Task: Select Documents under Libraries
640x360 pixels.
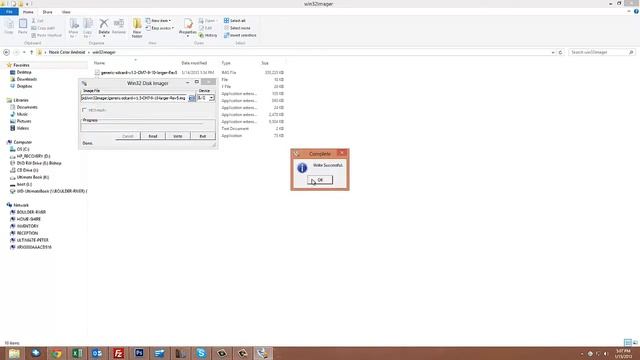Action: point(27,107)
